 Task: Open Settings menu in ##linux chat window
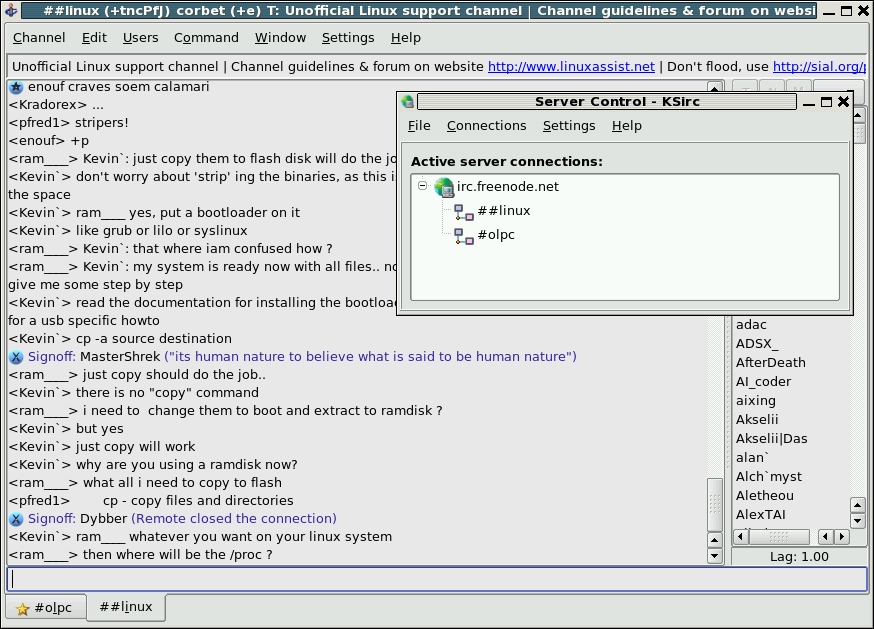[x=348, y=38]
